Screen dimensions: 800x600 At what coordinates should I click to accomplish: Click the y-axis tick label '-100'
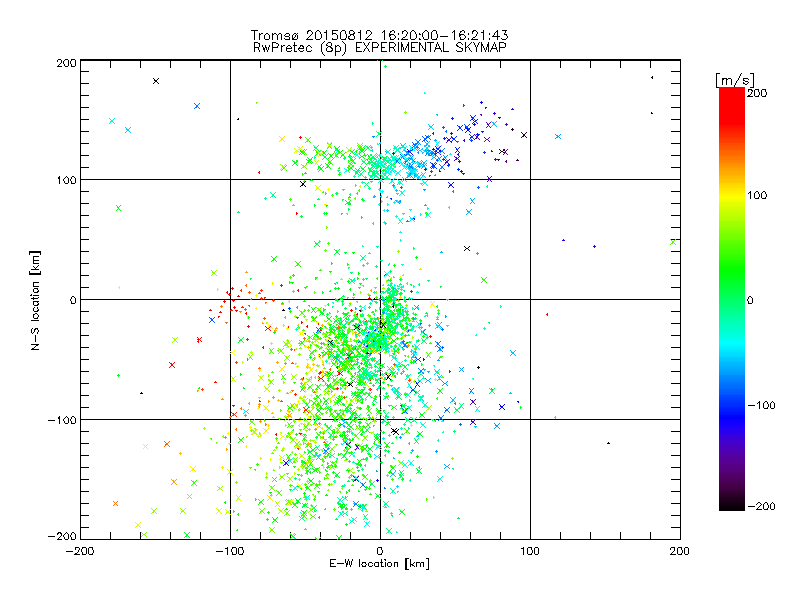point(62,420)
